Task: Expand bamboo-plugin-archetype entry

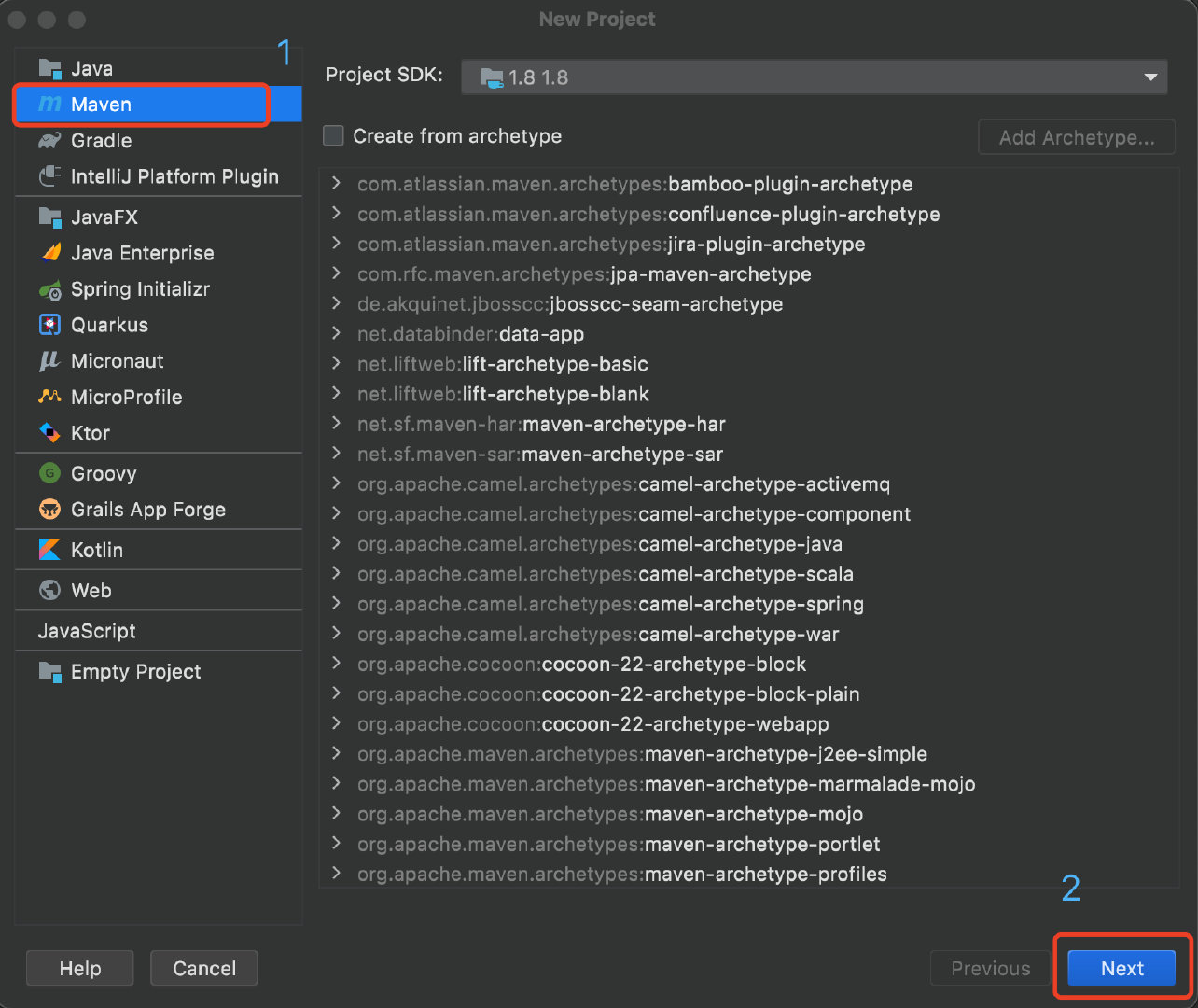Action: pyautogui.click(x=336, y=184)
